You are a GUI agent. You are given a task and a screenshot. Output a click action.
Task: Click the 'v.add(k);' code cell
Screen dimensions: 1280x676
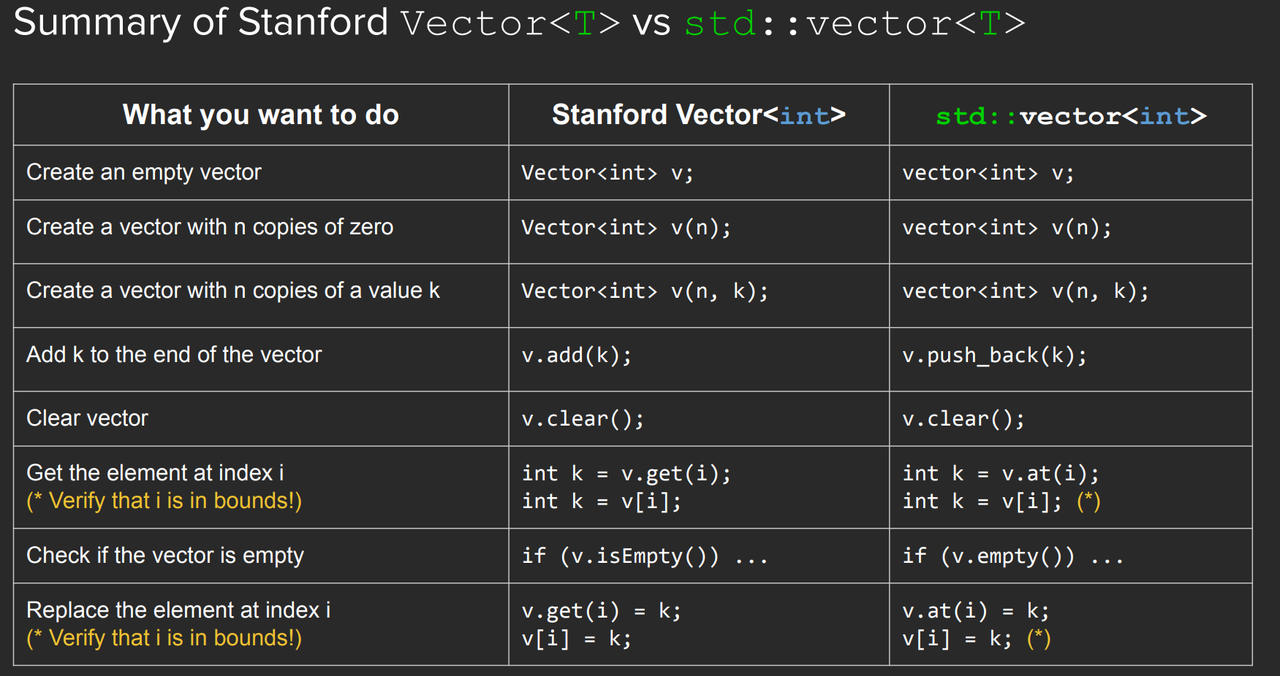point(577,355)
